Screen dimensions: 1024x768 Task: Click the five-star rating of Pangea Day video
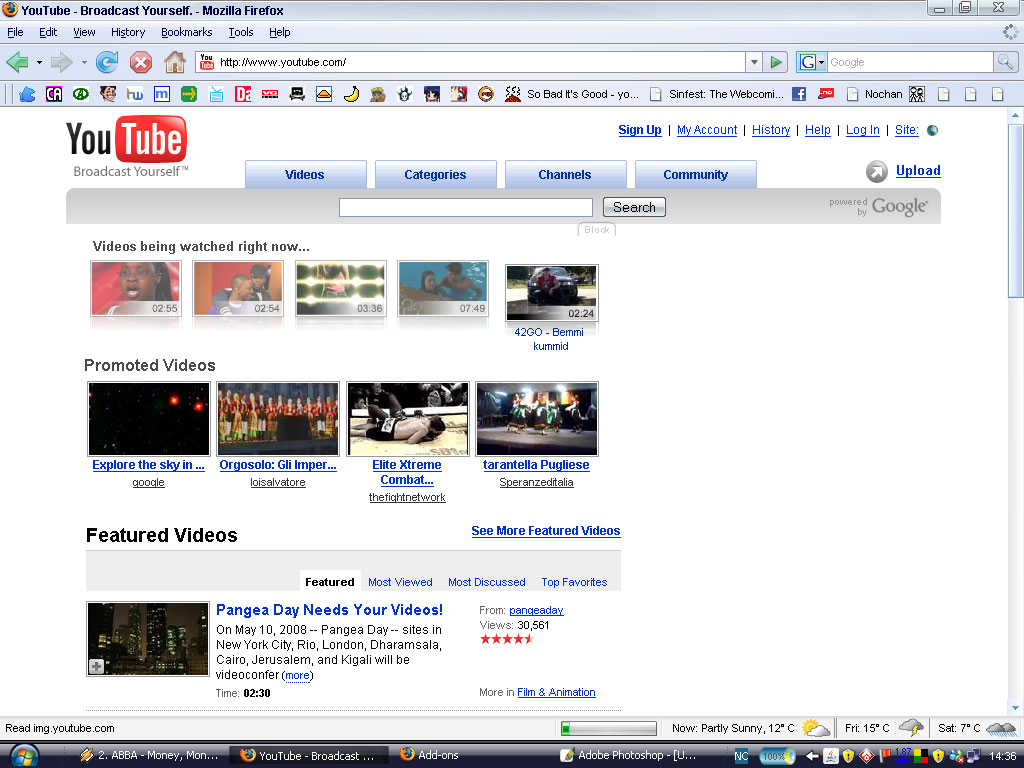(507, 639)
